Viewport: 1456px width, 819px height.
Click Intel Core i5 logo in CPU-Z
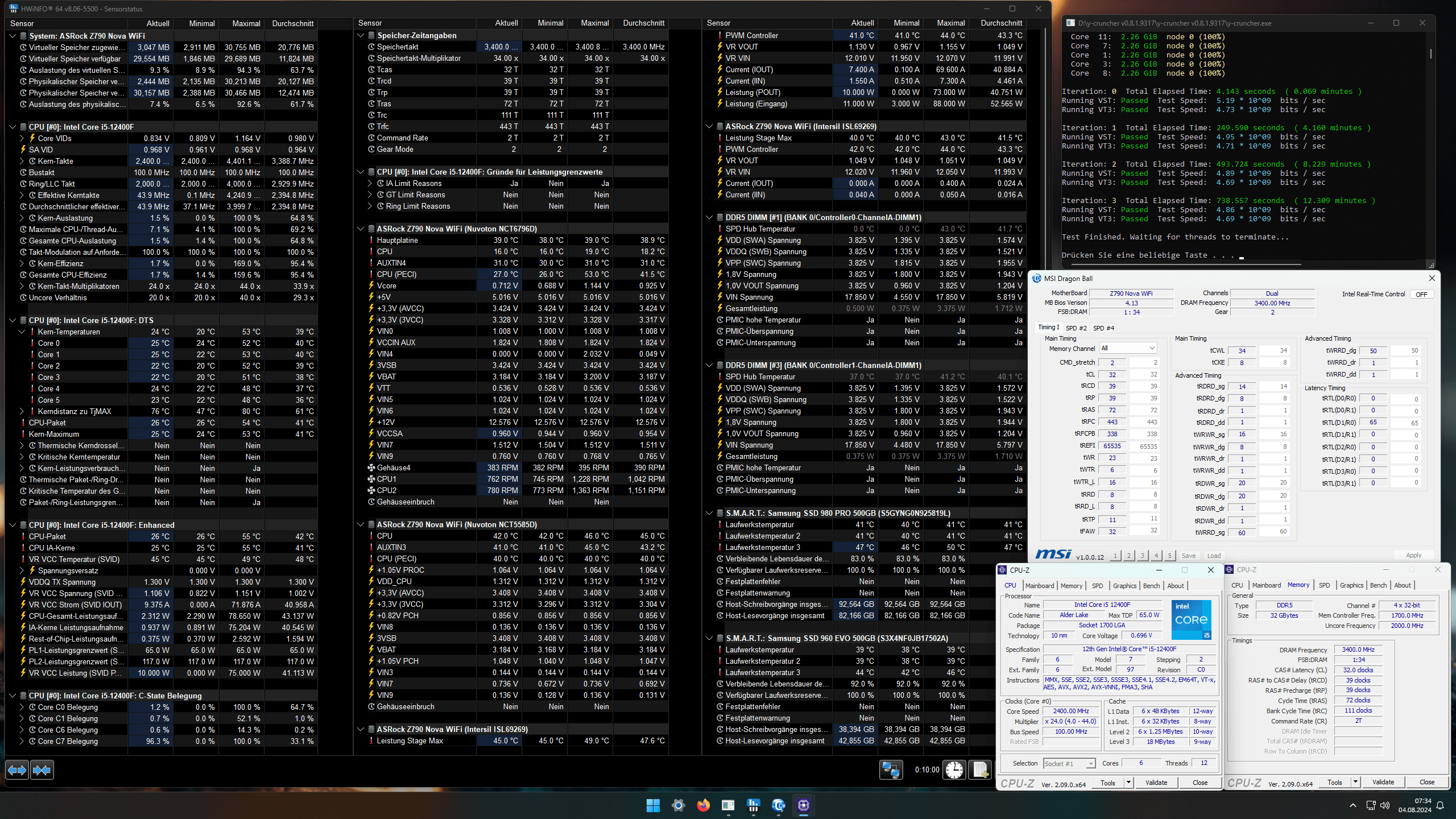point(1192,620)
